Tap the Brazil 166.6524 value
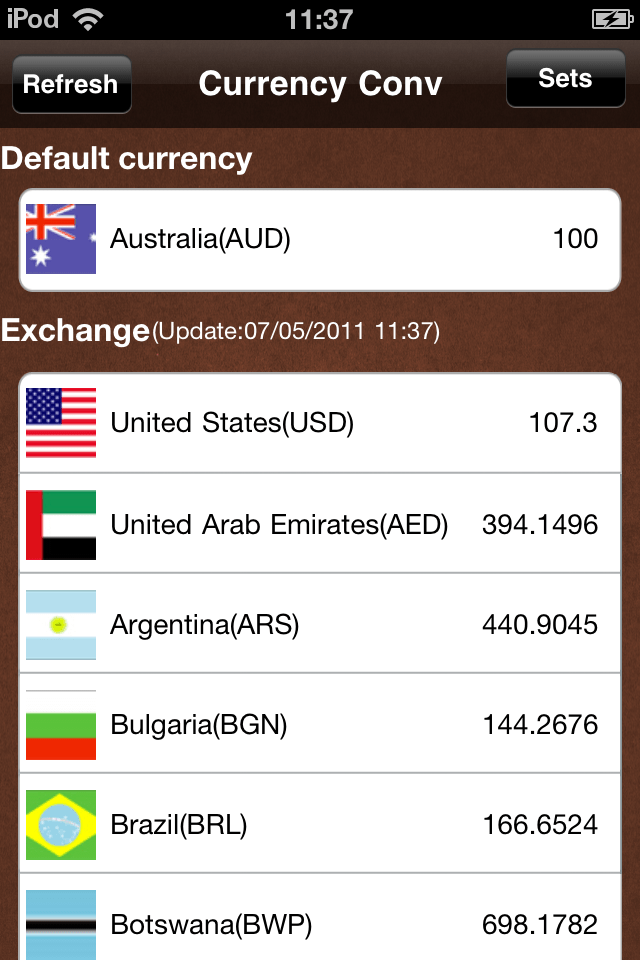Screen dimensions: 640x960 pyautogui.click(x=540, y=825)
